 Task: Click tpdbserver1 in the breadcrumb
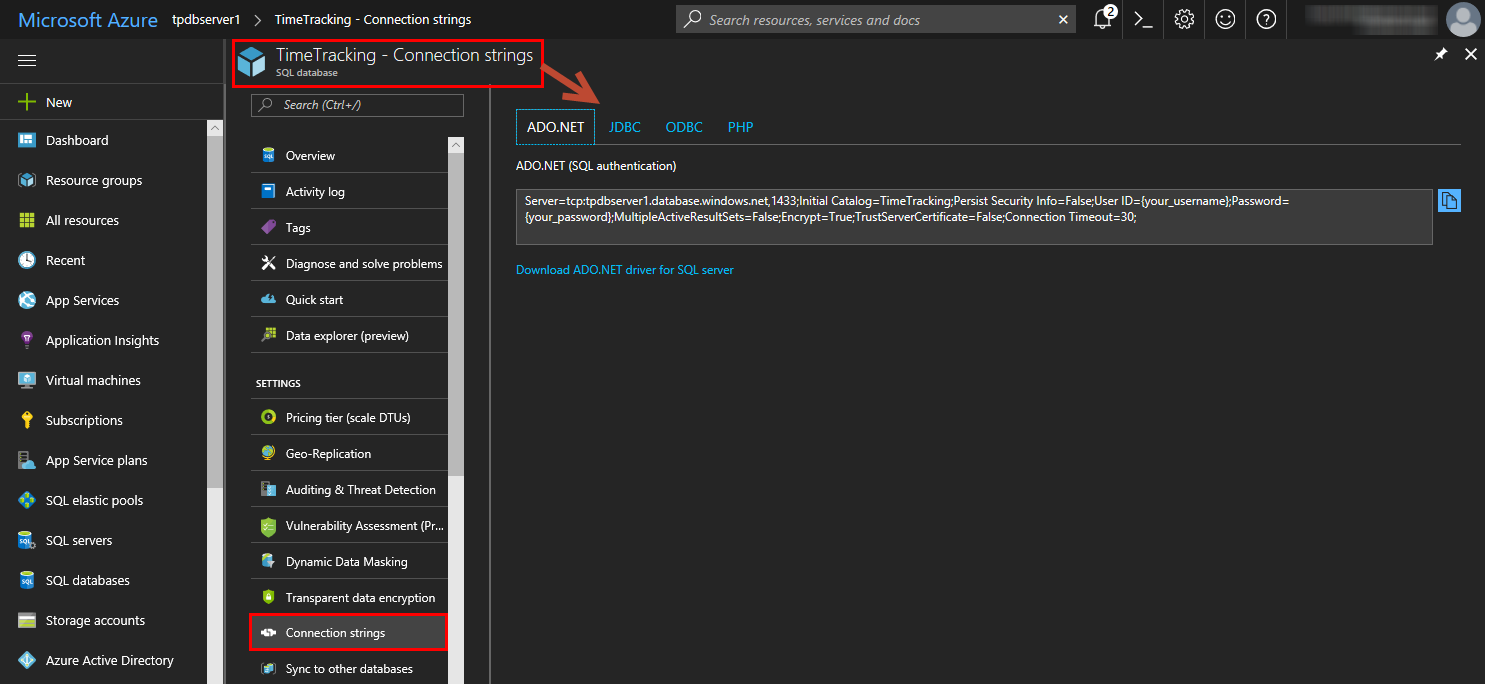(206, 20)
